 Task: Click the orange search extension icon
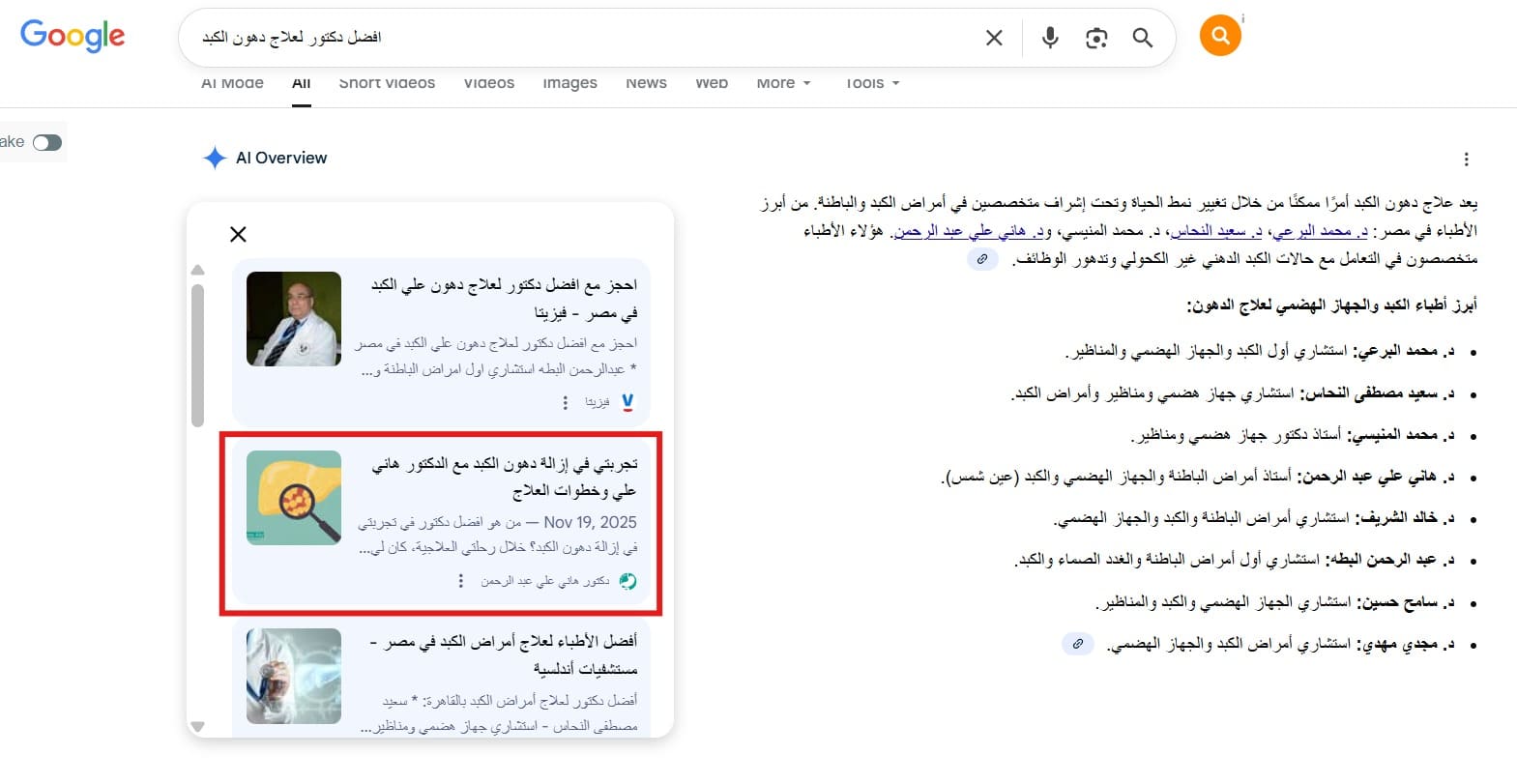(x=1219, y=36)
